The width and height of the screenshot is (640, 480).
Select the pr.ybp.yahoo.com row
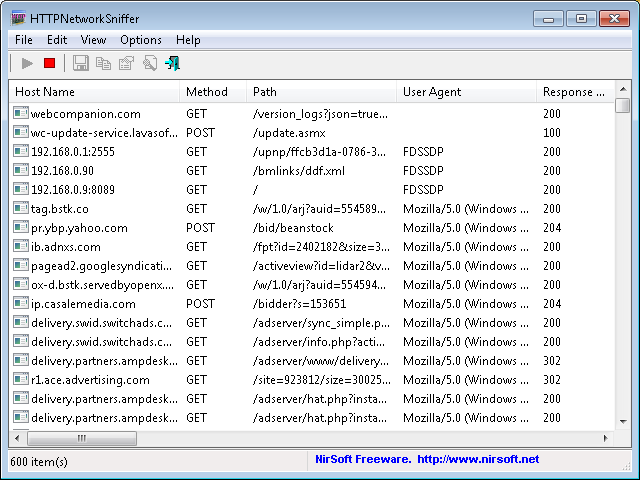click(x=312, y=228)
